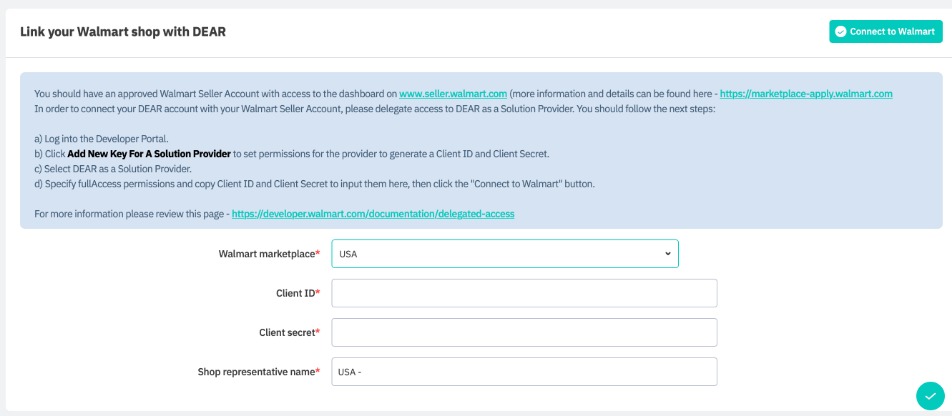Expand the Walmart marketplace dropdown arrow

point(668,254)
